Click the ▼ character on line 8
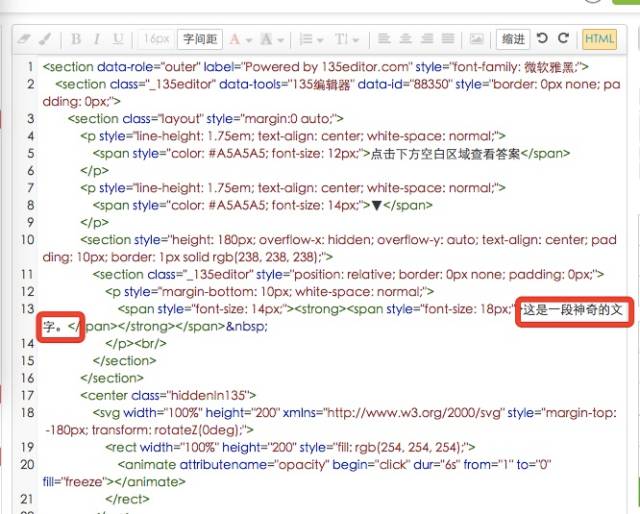 coord(377,205)
